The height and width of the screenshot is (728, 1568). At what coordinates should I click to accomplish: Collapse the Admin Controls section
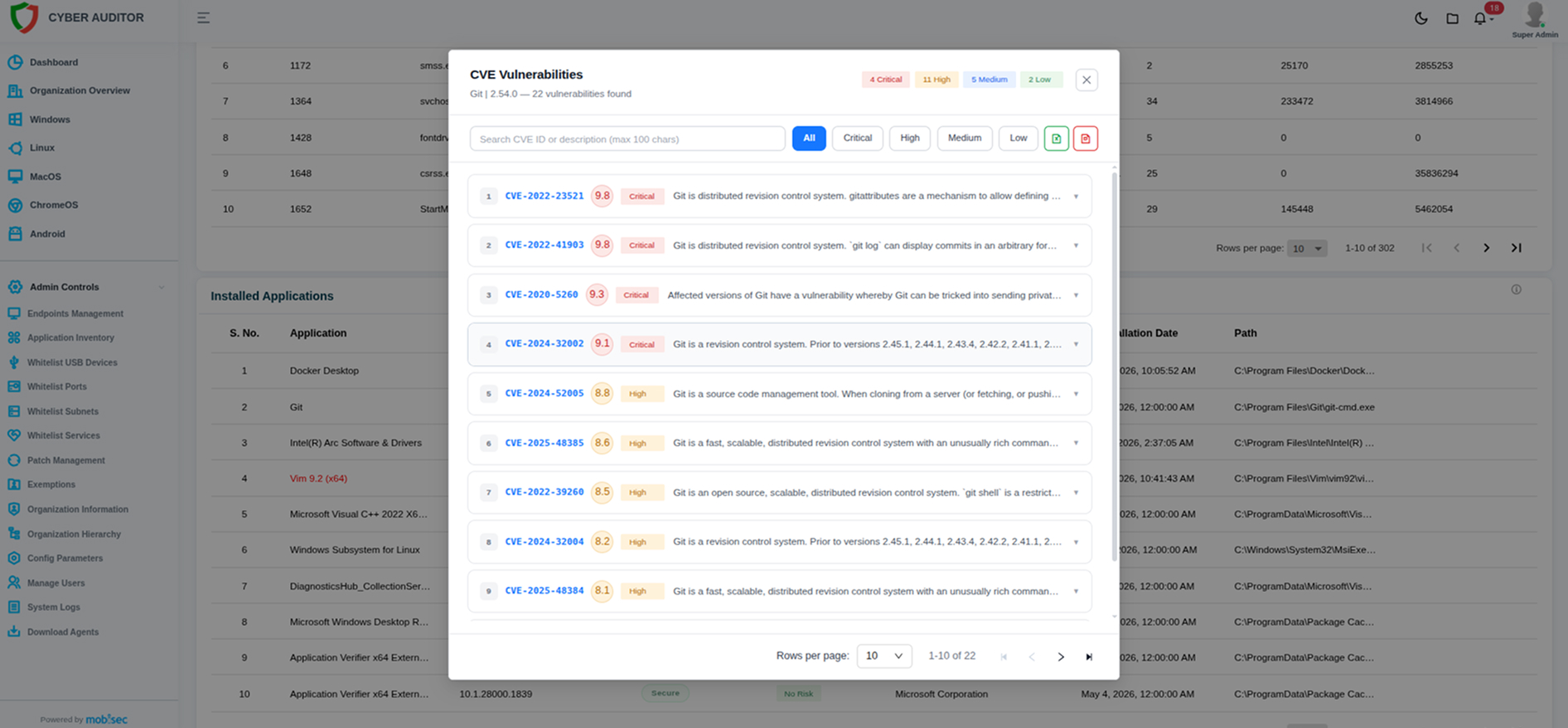click(162, 287)
